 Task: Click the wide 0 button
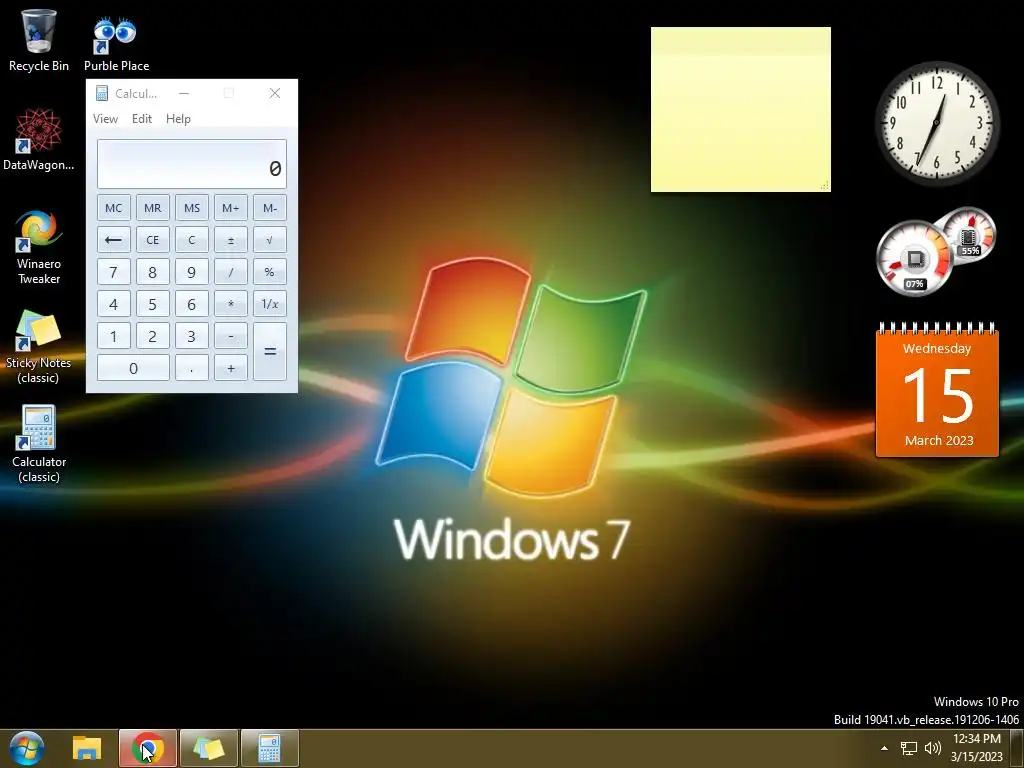coord(133,368)
